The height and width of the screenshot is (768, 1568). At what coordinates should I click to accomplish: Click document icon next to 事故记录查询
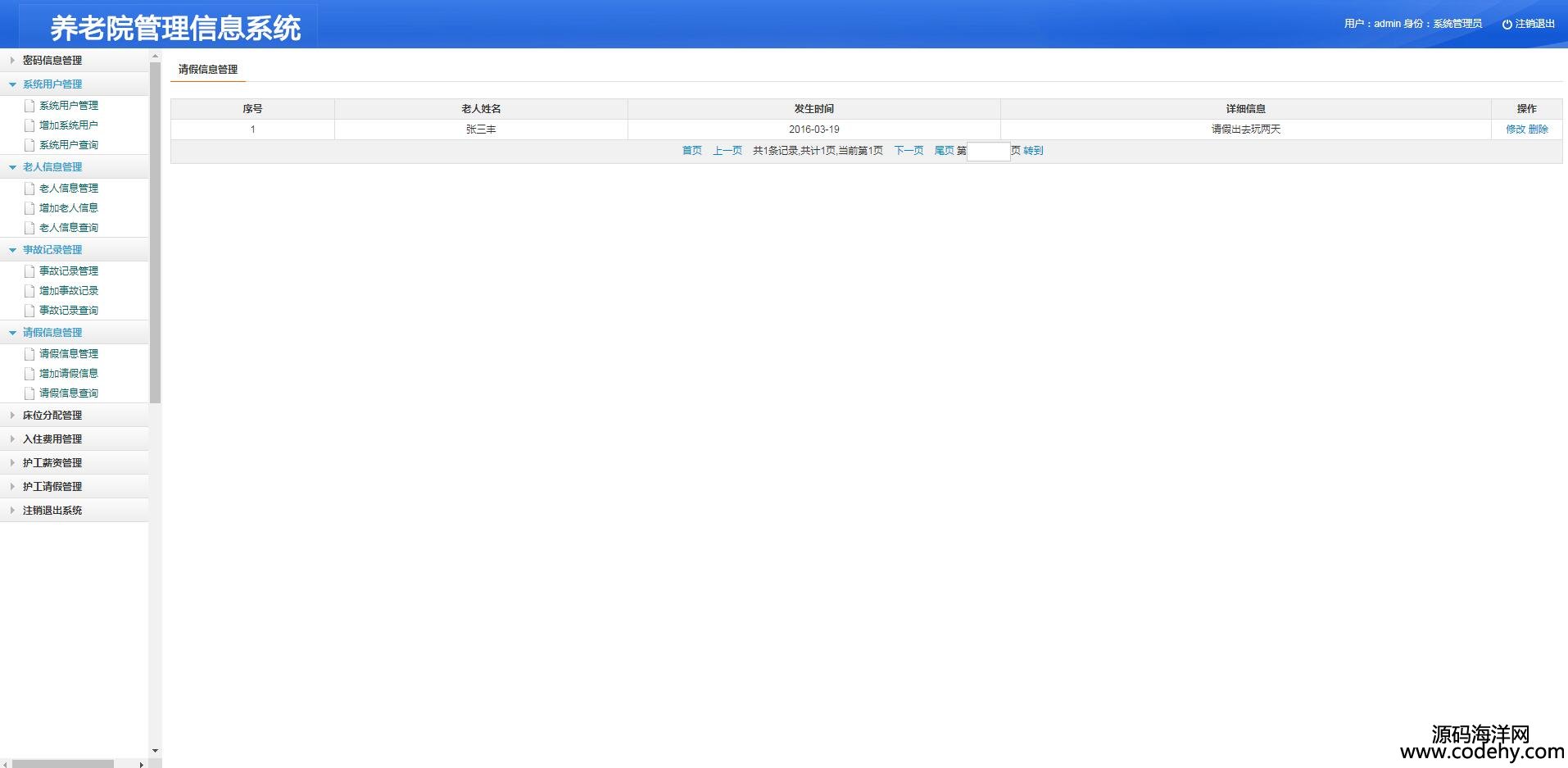click(x=29, y=311)
